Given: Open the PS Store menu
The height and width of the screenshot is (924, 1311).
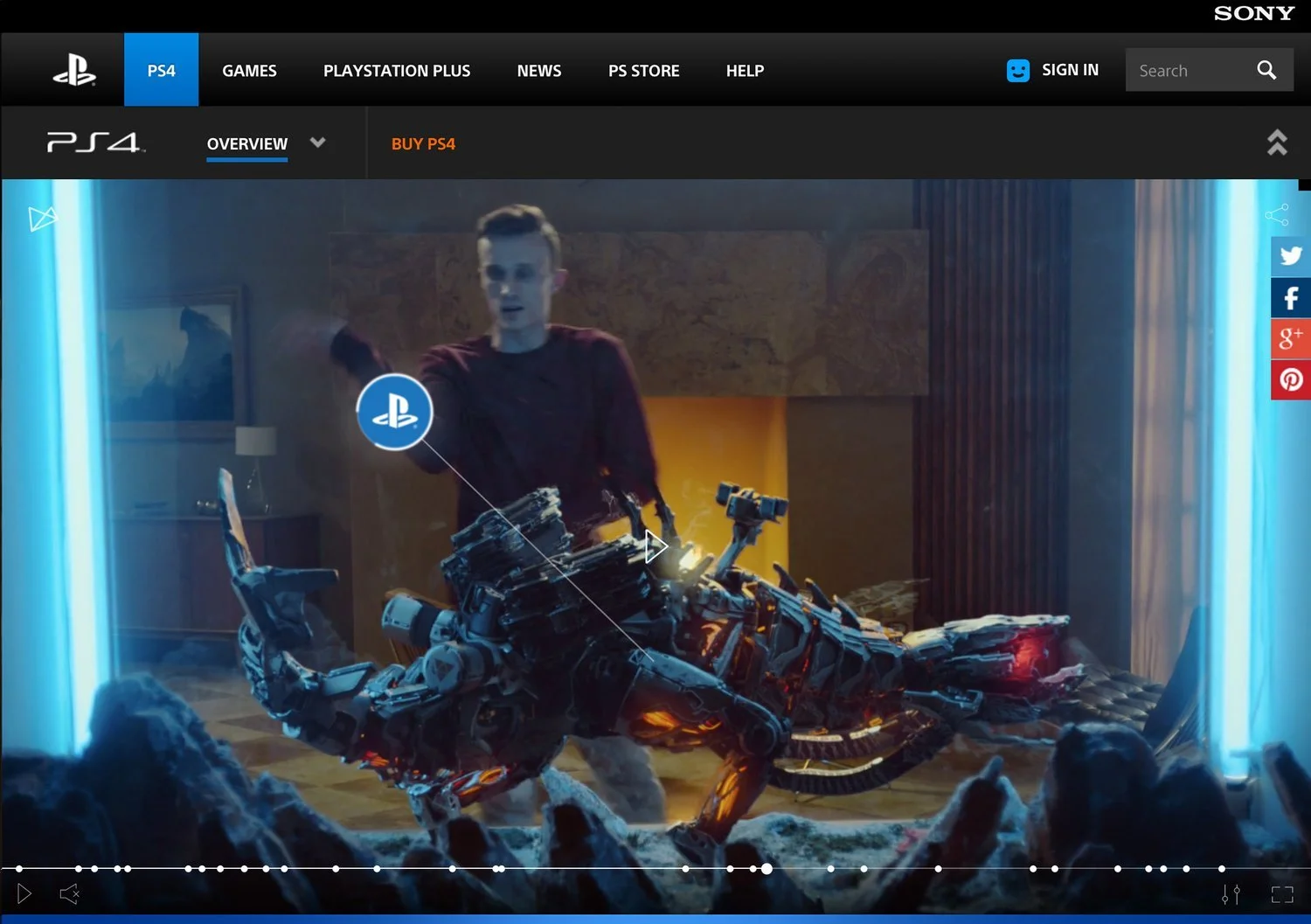Looking at the screenshot, I should 644,71.
